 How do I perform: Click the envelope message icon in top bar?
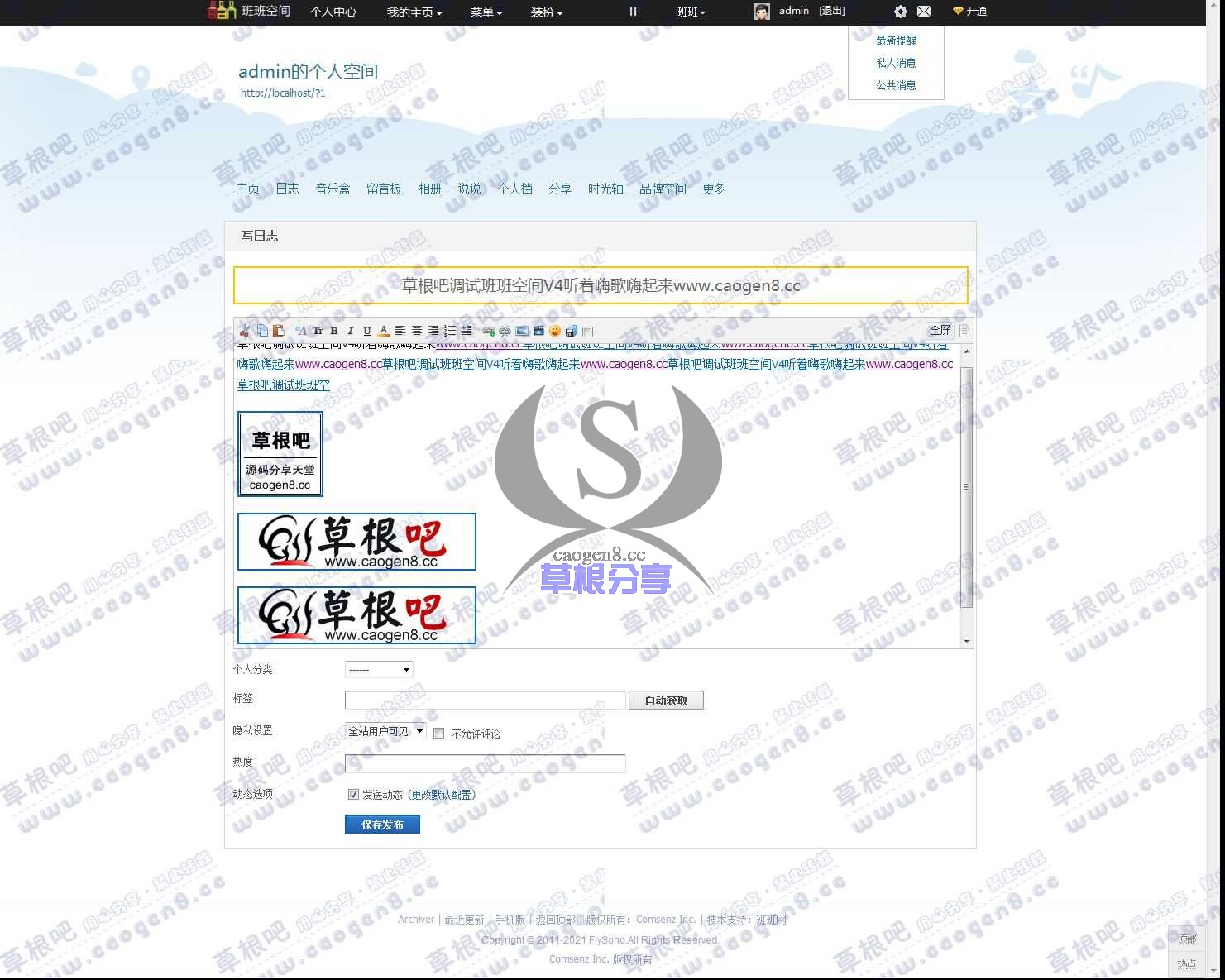(x=924, y=11)
